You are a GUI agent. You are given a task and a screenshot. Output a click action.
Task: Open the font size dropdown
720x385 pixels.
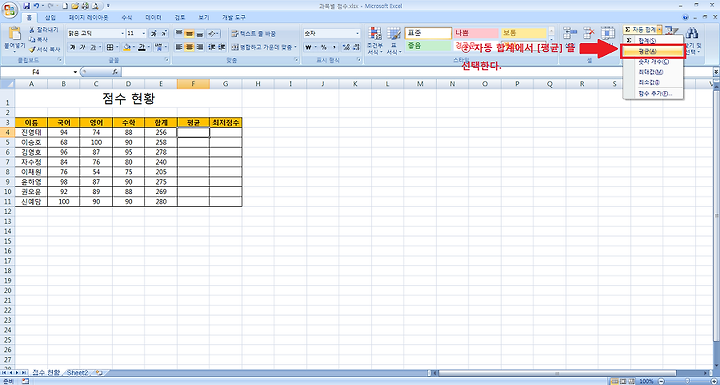pyautogui.click(x=144, y=34)
